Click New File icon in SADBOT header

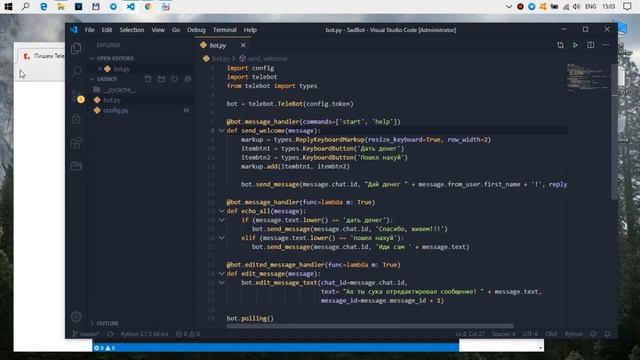point(148,79)
